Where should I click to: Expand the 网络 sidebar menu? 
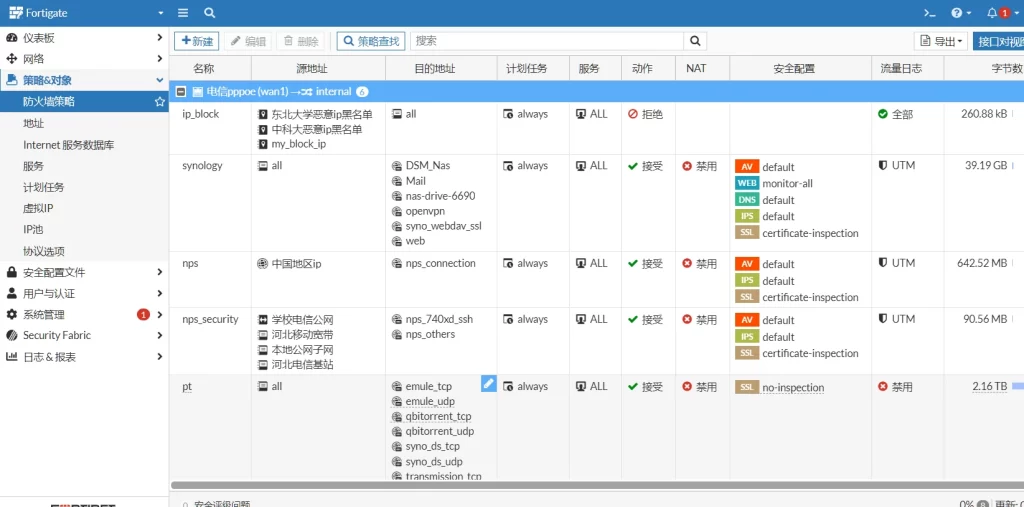[x=84, y=59]
